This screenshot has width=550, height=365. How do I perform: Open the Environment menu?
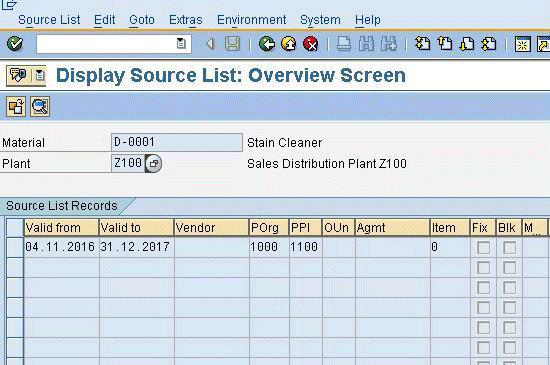[x=251, y=20]
